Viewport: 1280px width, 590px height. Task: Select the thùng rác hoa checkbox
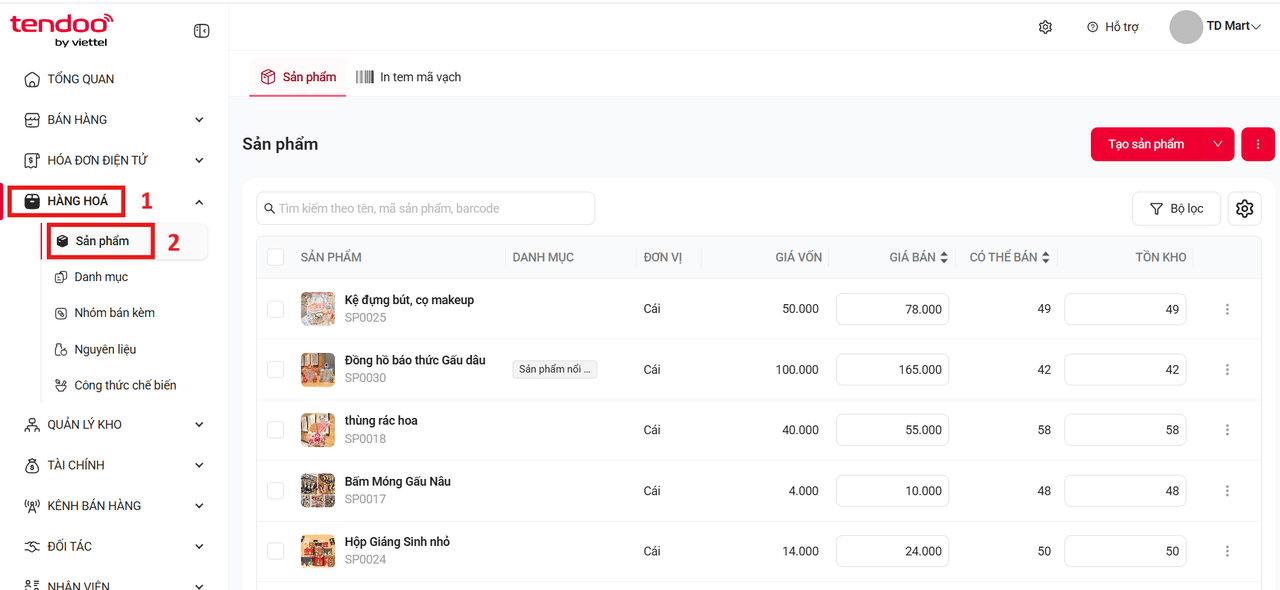pos(276,430)
